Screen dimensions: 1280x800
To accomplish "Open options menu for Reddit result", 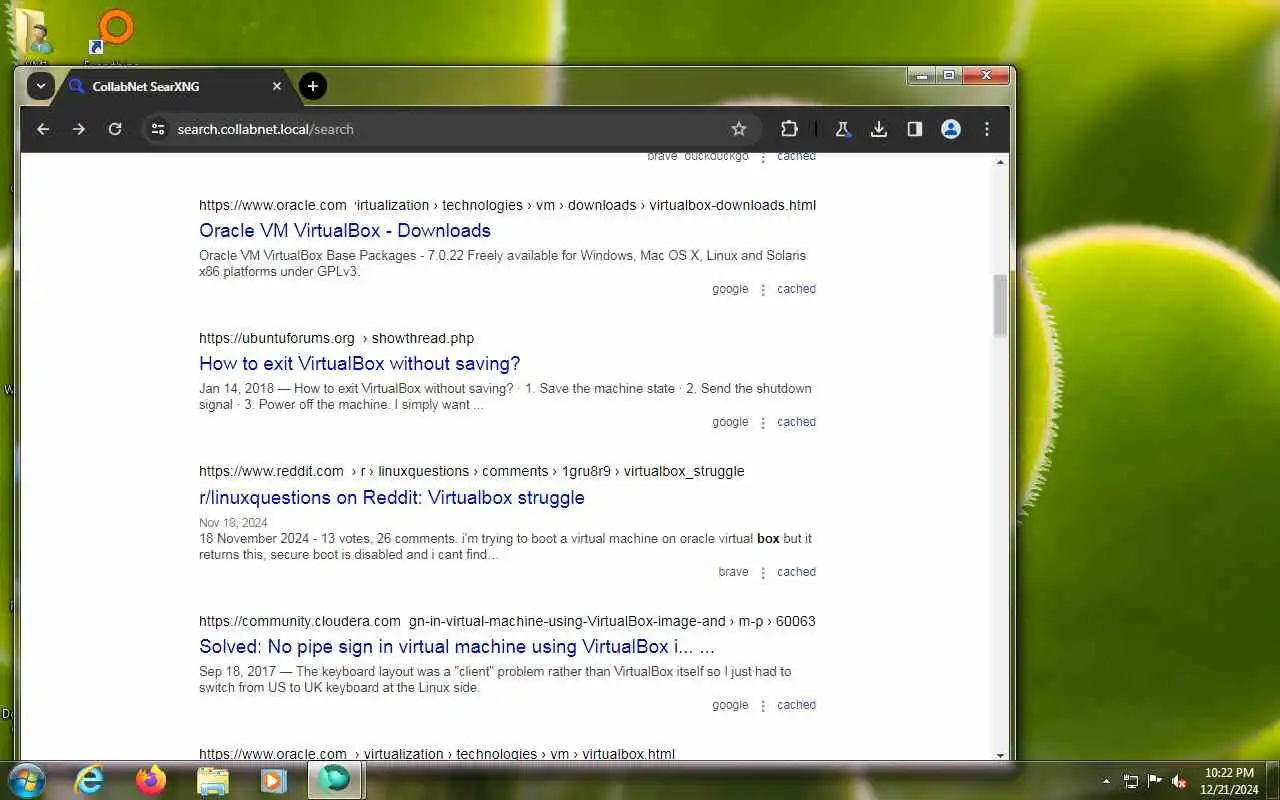I will [x=763, y=573].
